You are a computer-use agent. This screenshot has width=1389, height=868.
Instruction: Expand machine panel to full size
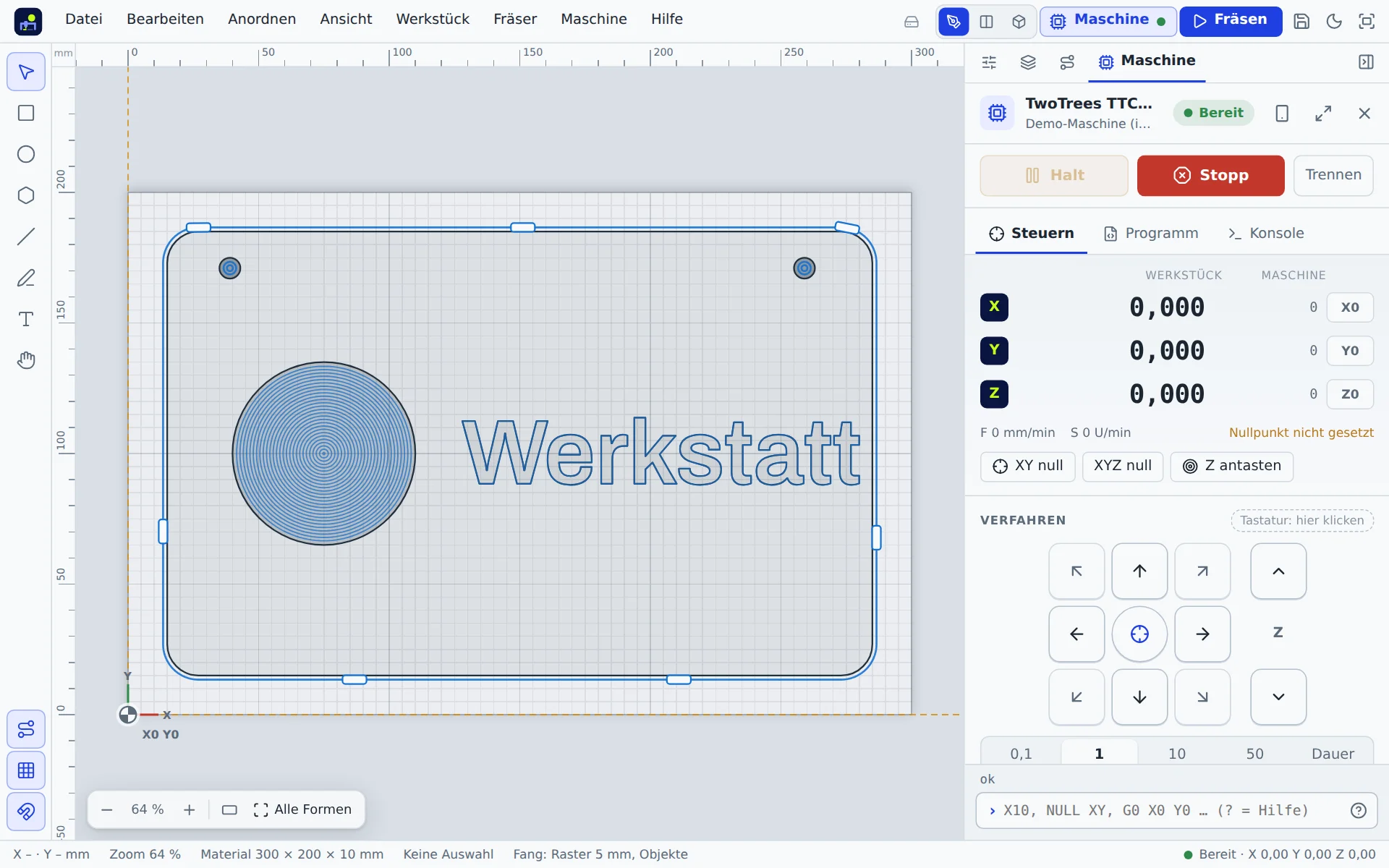coord(1323,114)
